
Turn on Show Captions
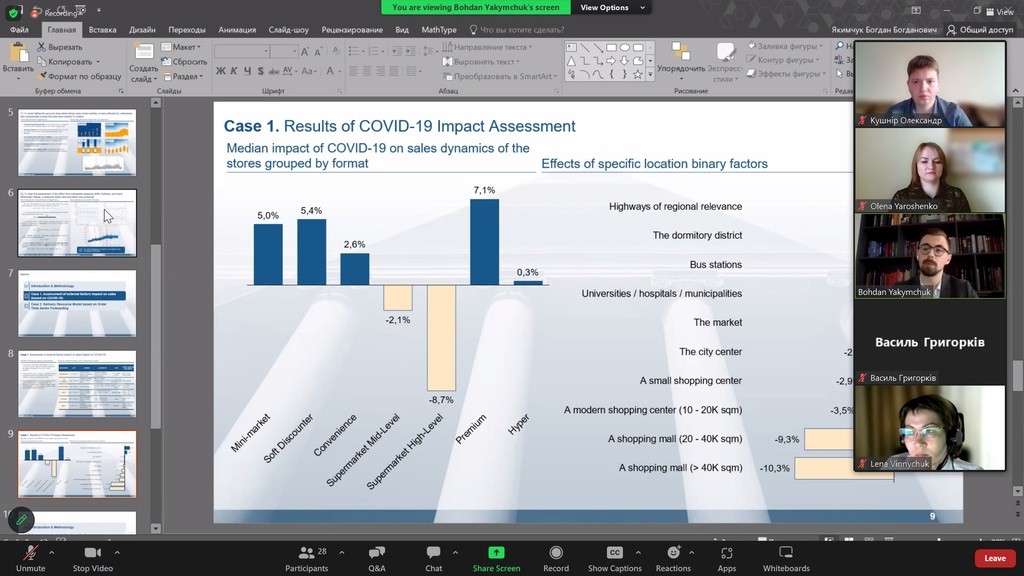[614, 553]
